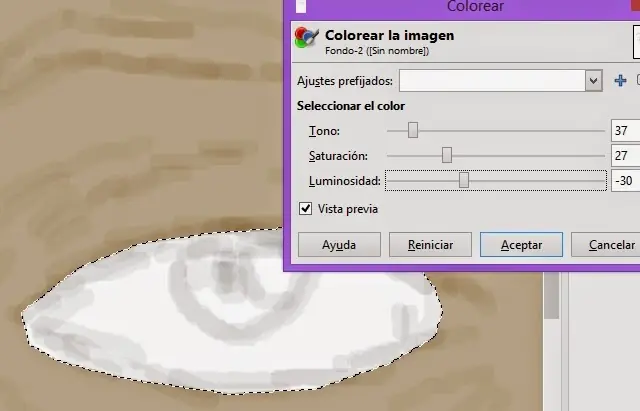Click the blue plus icon to save preset
The image size is (640, 411).
click(620, 80)
